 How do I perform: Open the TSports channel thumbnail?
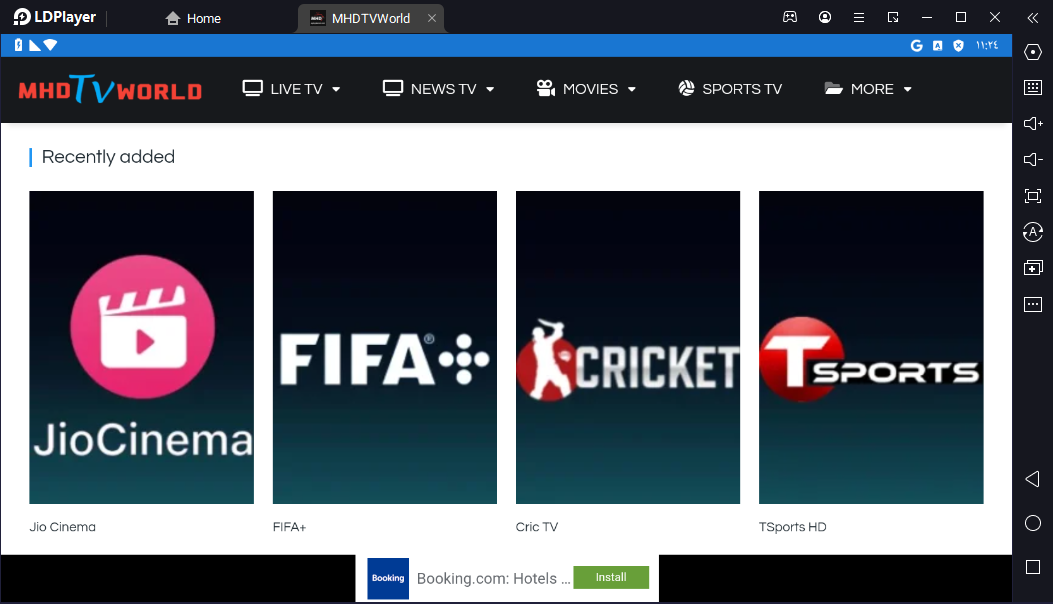[871, 347]
